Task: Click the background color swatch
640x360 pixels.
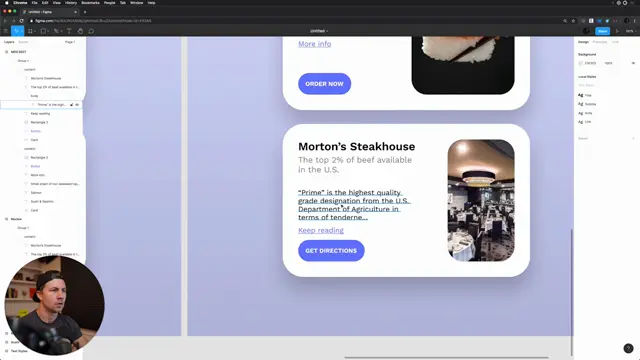Action: 581,63
